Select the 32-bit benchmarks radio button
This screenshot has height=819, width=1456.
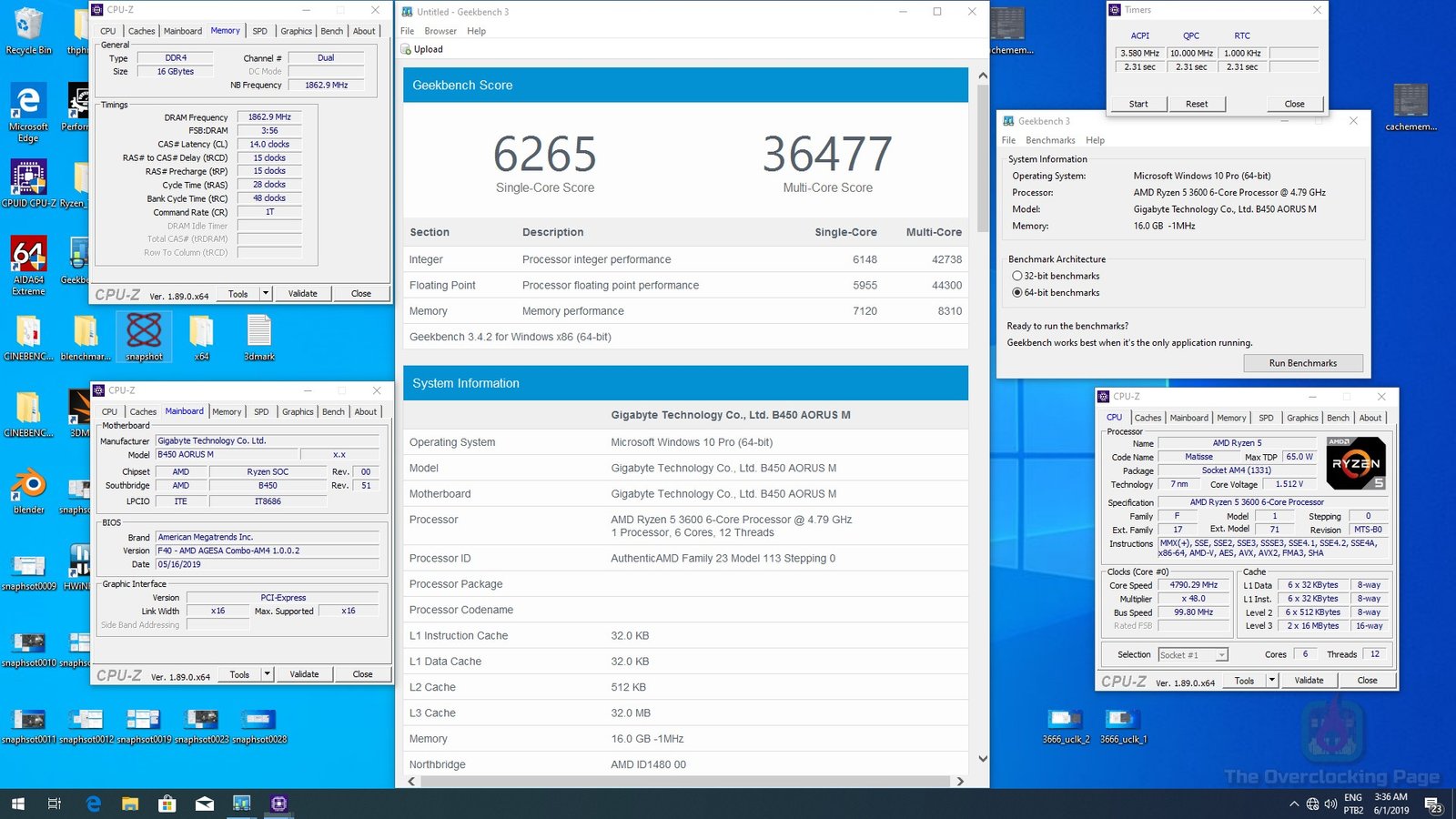pos(1018,275)
